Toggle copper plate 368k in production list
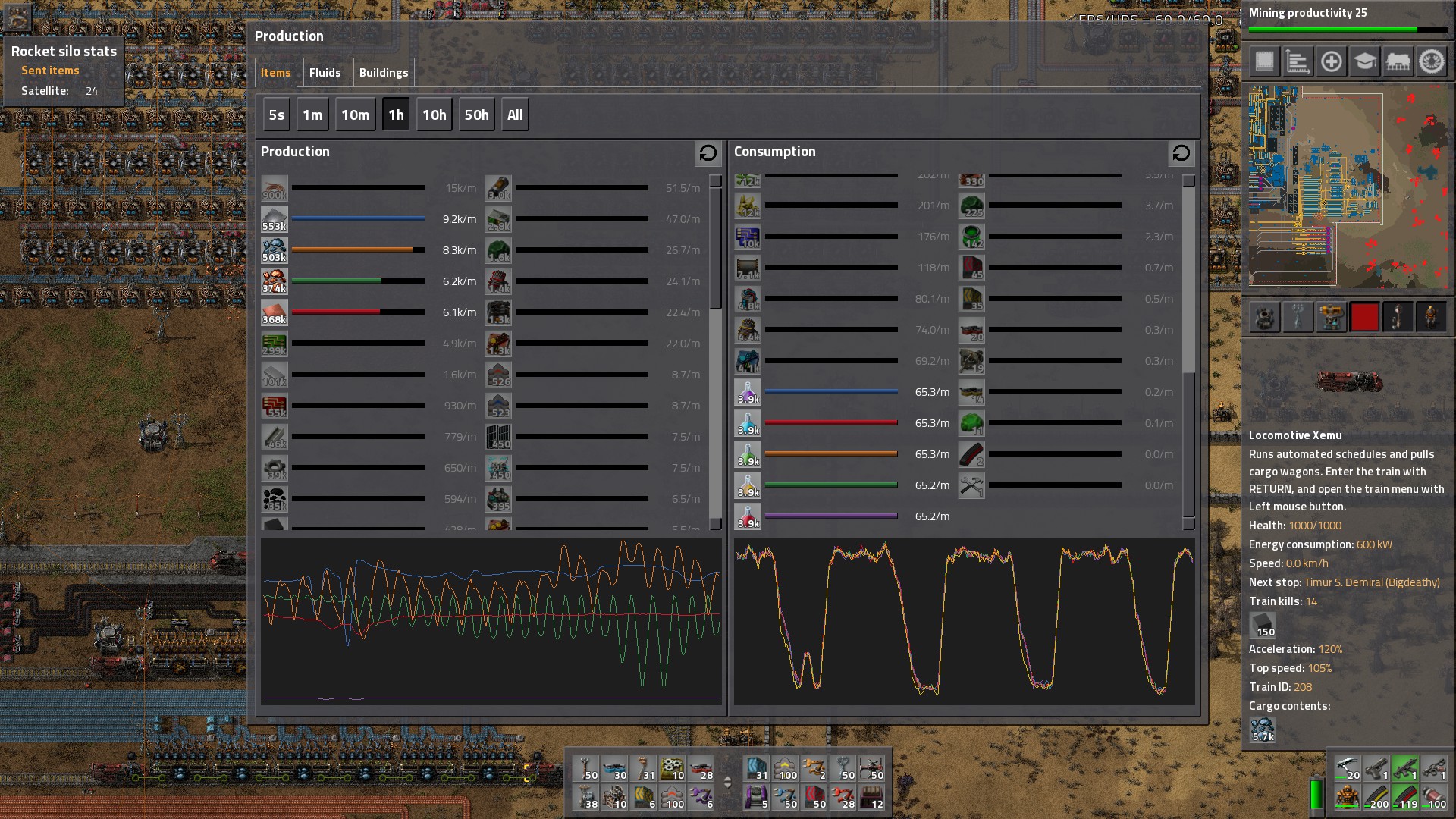 coord(275,312)
